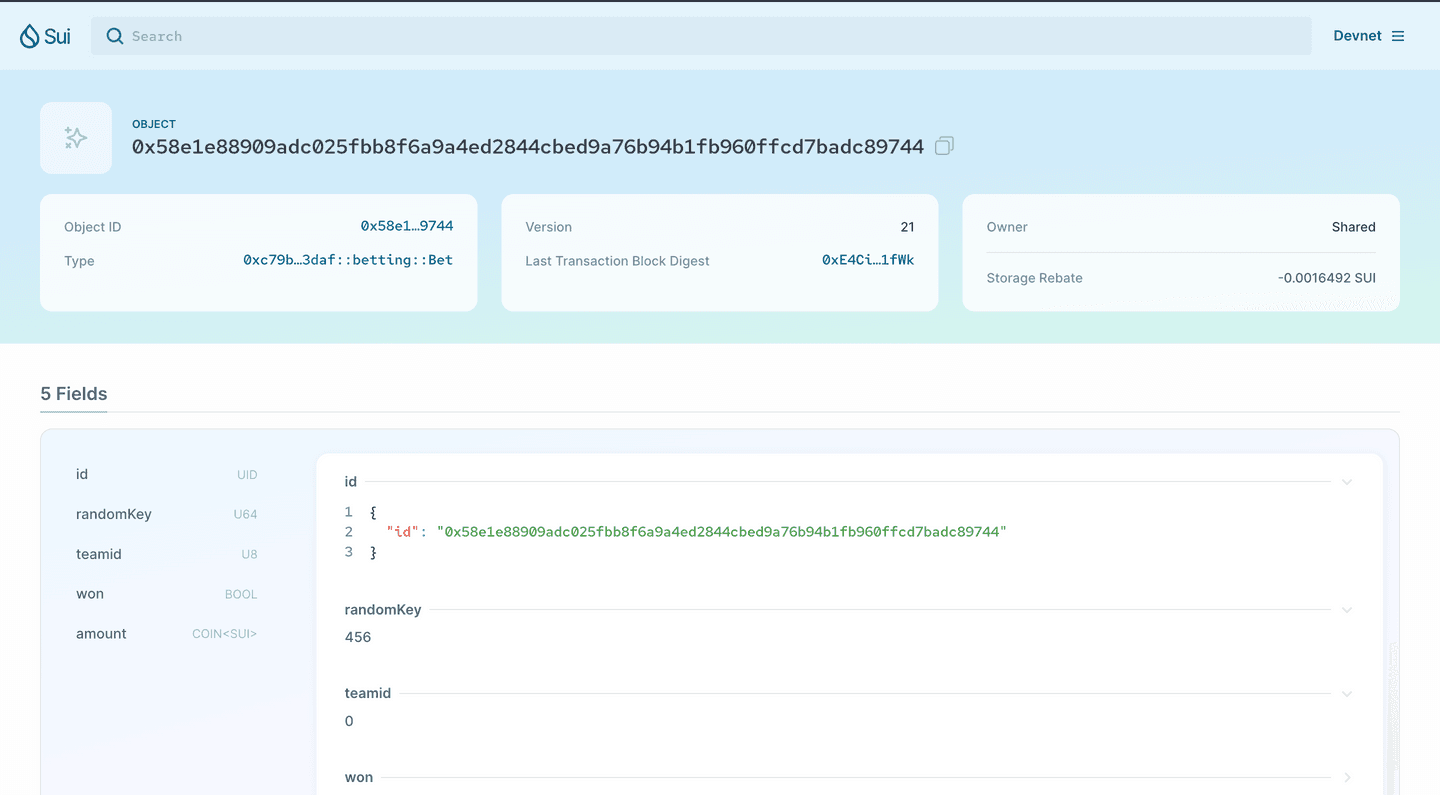Click the randomKey value 456
The height and width of the screenshot is (795, 1440).
(358, 637)
